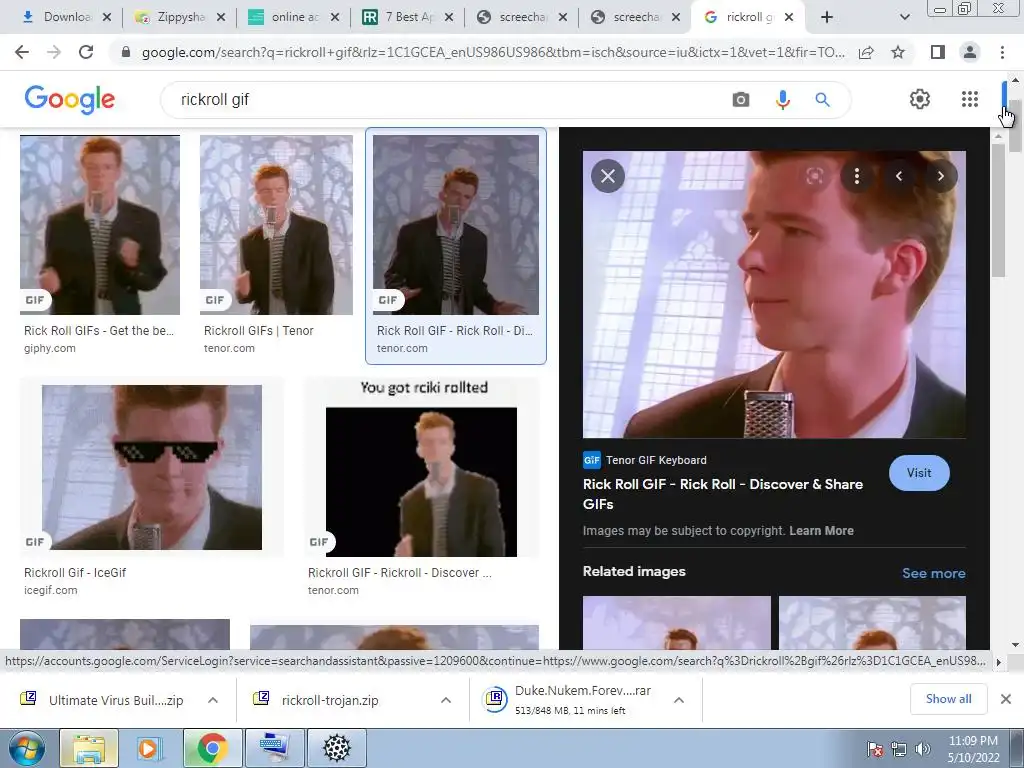Close the Zippyshare tab

(221, 18)
